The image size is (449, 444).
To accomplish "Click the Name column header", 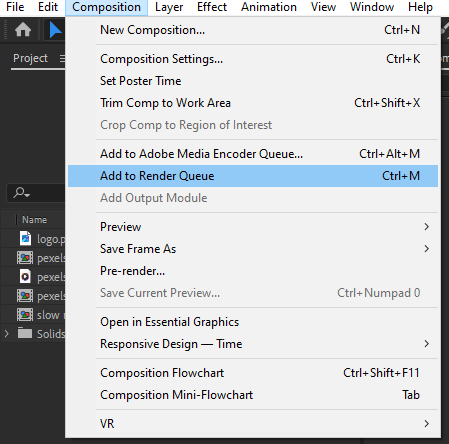I will coord(34,220).
